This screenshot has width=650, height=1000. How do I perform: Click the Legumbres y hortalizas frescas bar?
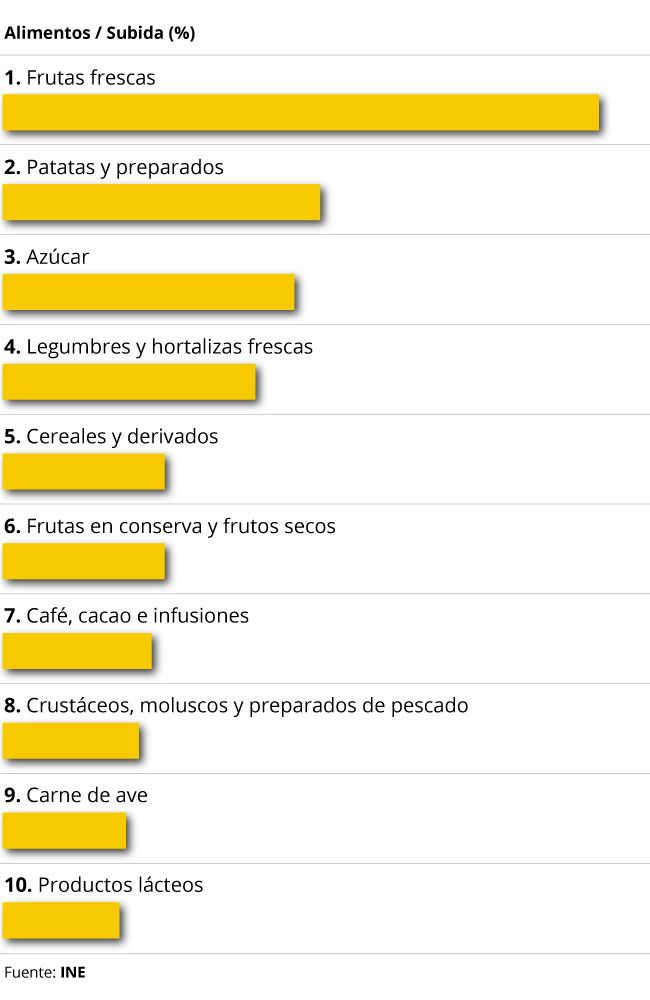point(129,382)
